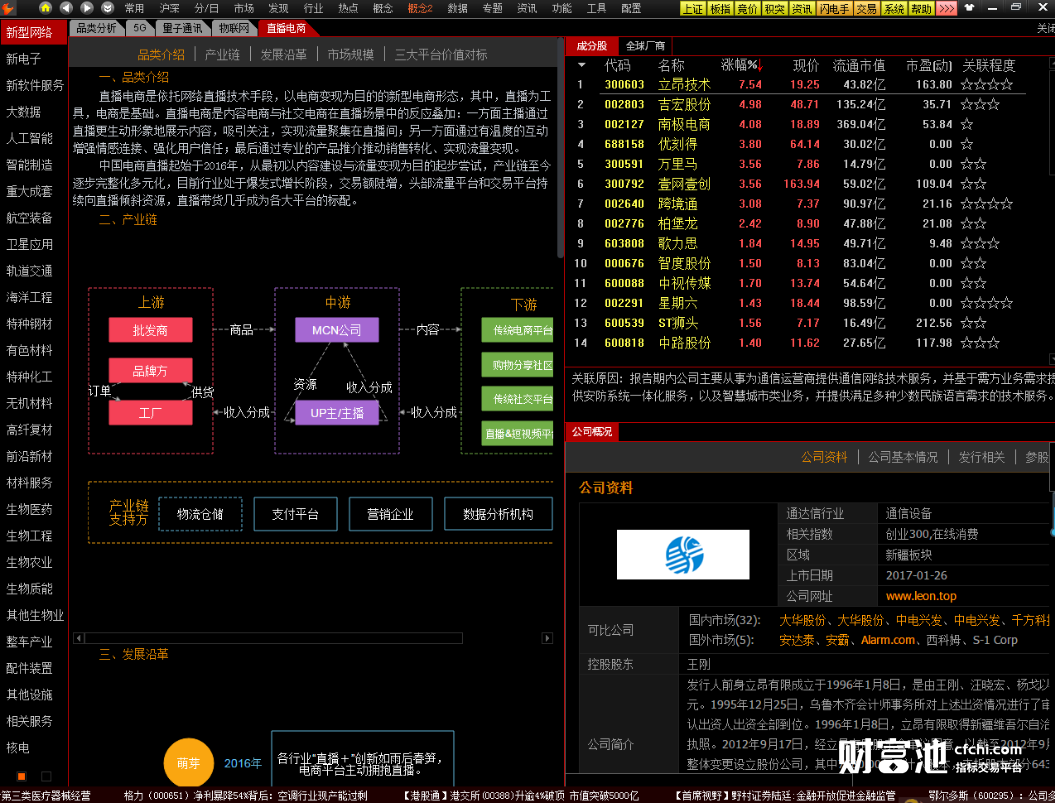The image size is (1055, 803).
Task: Click the 闪电手 button
Action: tap(834, 9)
